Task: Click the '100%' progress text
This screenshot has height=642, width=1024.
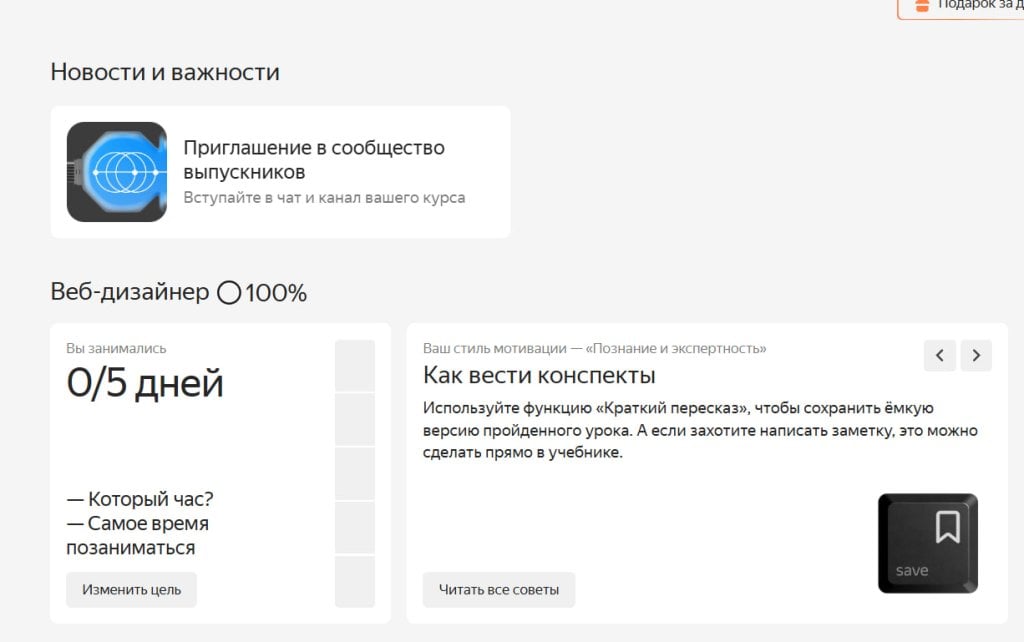Action: (276, 293)
